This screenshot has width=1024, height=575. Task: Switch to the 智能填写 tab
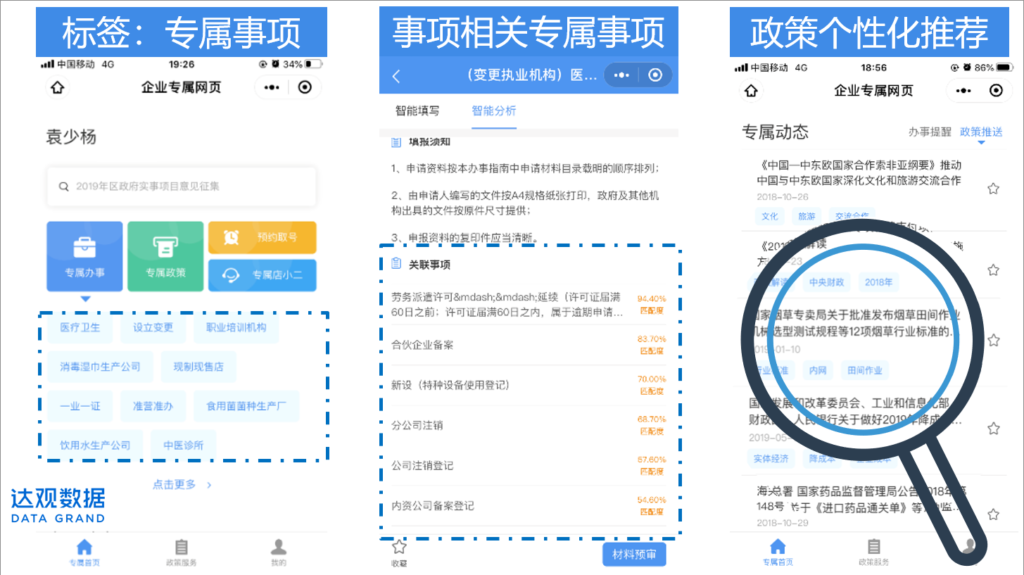(417, 111)
